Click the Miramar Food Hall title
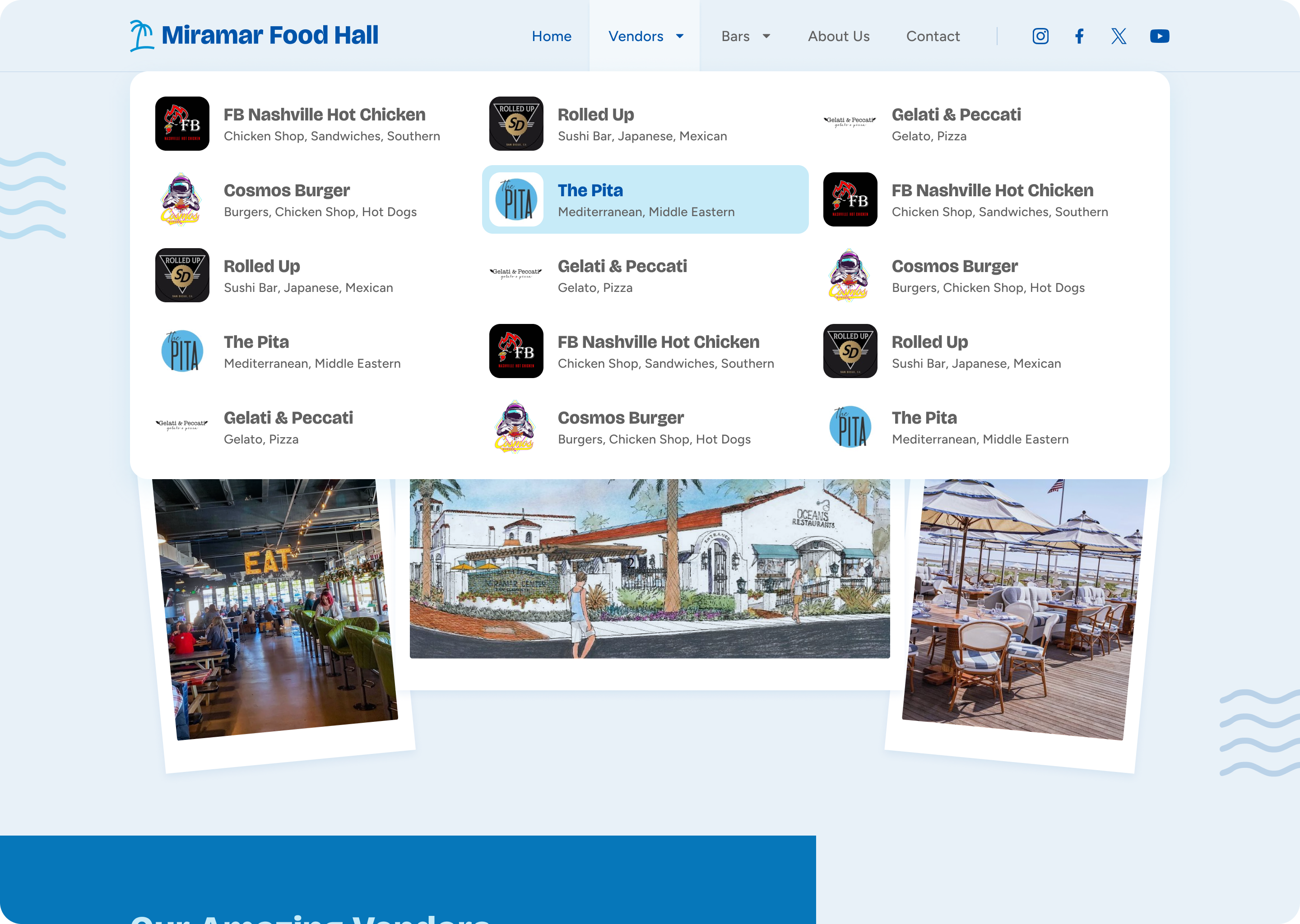 click(x=270, y=35)
